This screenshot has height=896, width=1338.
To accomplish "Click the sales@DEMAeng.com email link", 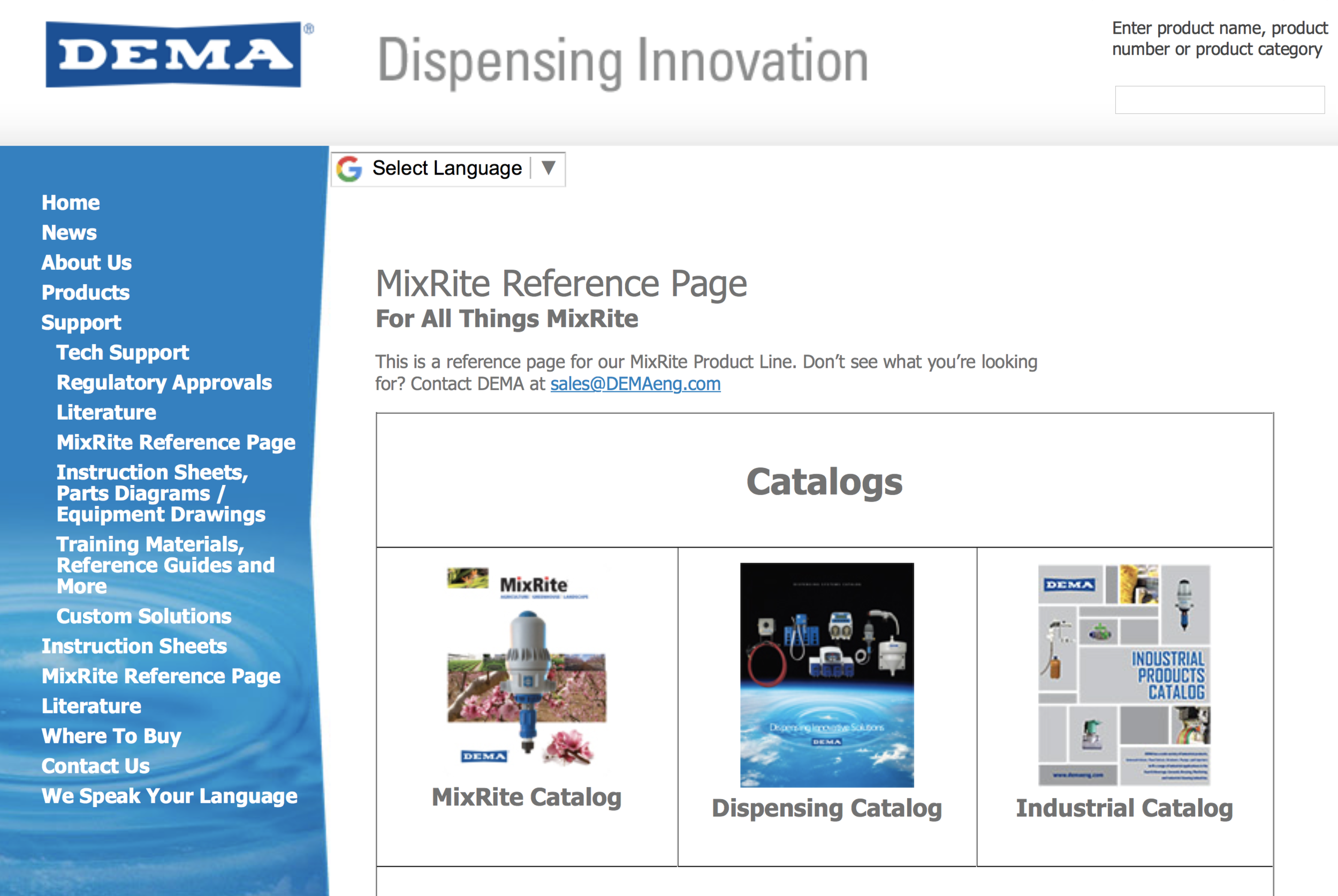I will pos(635,384).
